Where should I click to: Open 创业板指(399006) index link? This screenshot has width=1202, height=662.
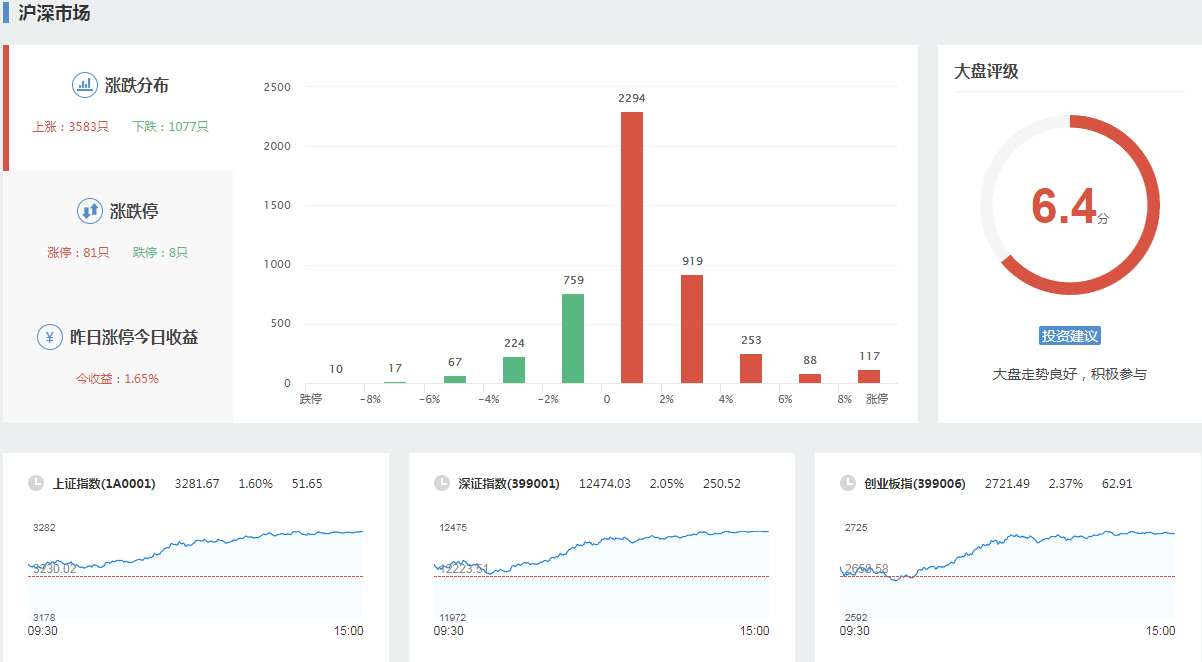915,484
